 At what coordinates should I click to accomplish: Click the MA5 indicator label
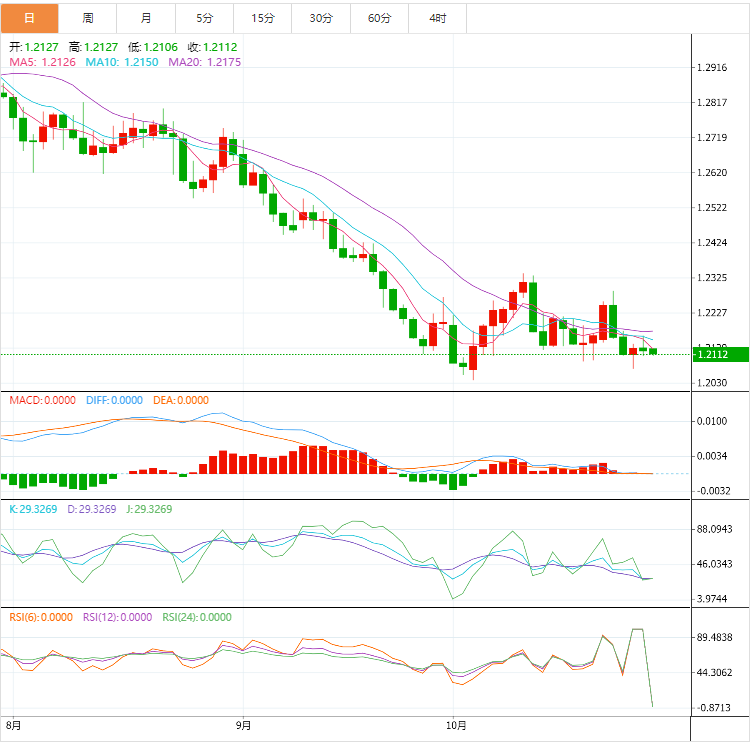coord(42,62)
